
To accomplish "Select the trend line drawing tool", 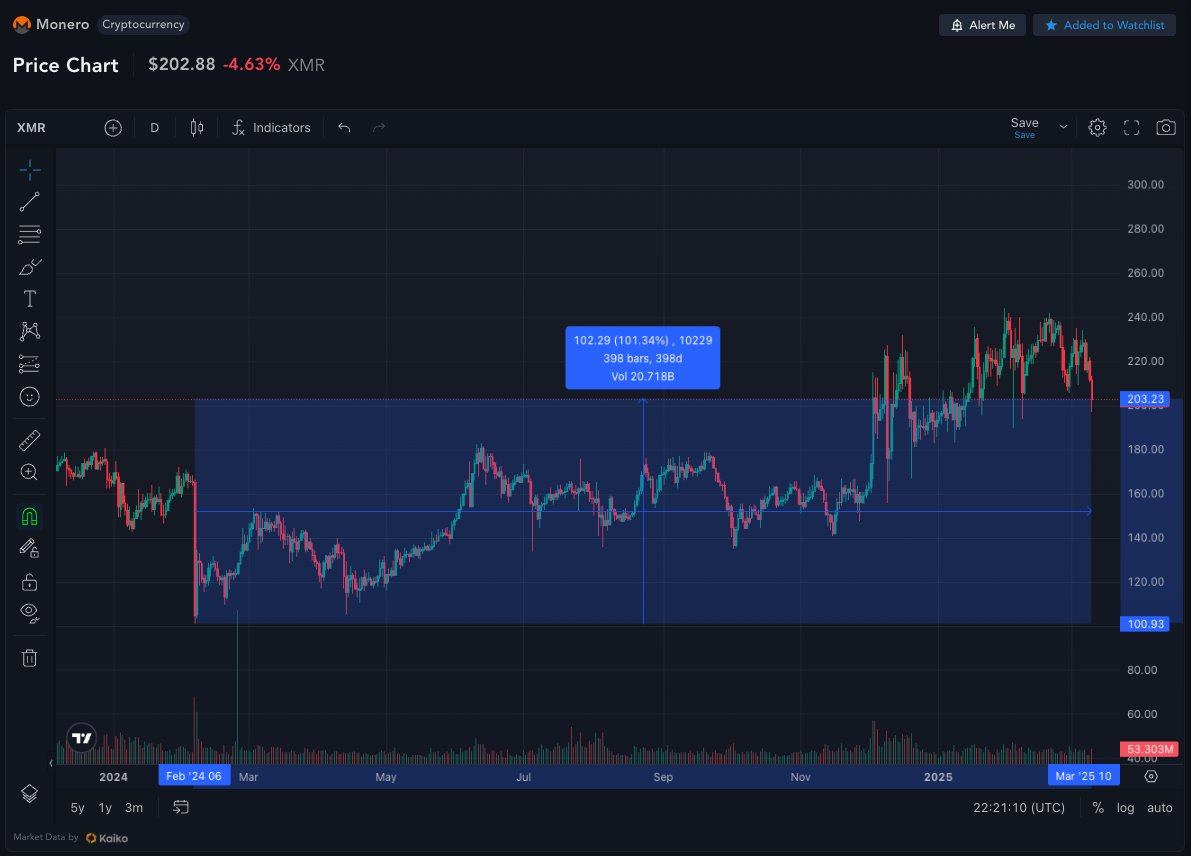I will [x=30, y=202].
